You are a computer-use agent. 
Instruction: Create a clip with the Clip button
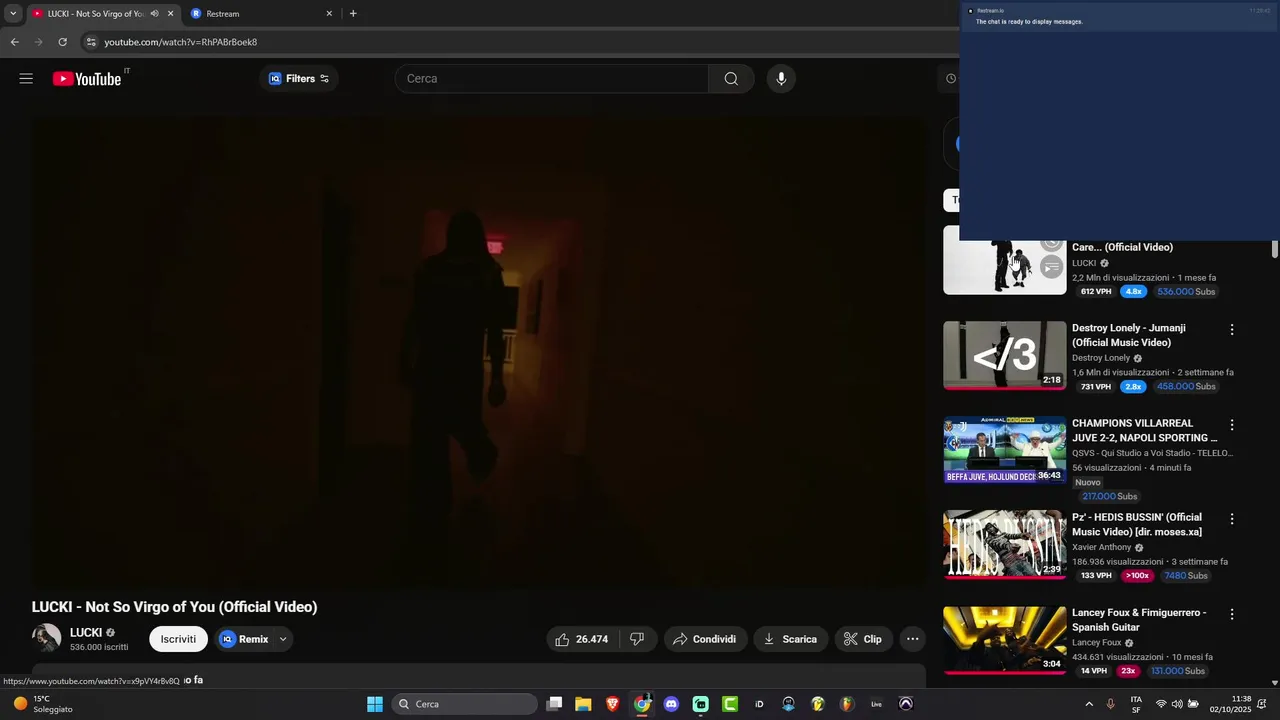[x=863, y=639]
